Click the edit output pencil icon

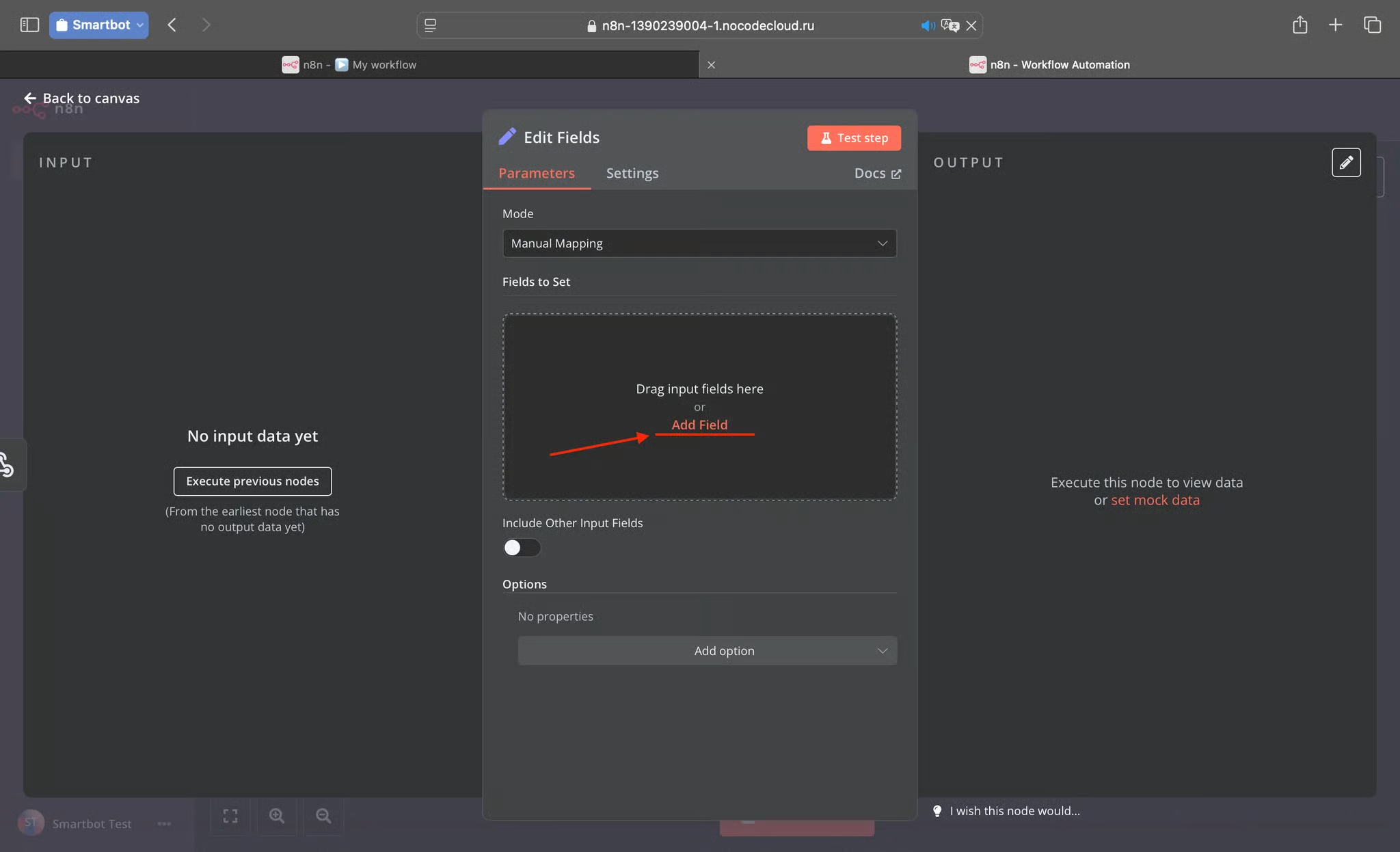1346,162
